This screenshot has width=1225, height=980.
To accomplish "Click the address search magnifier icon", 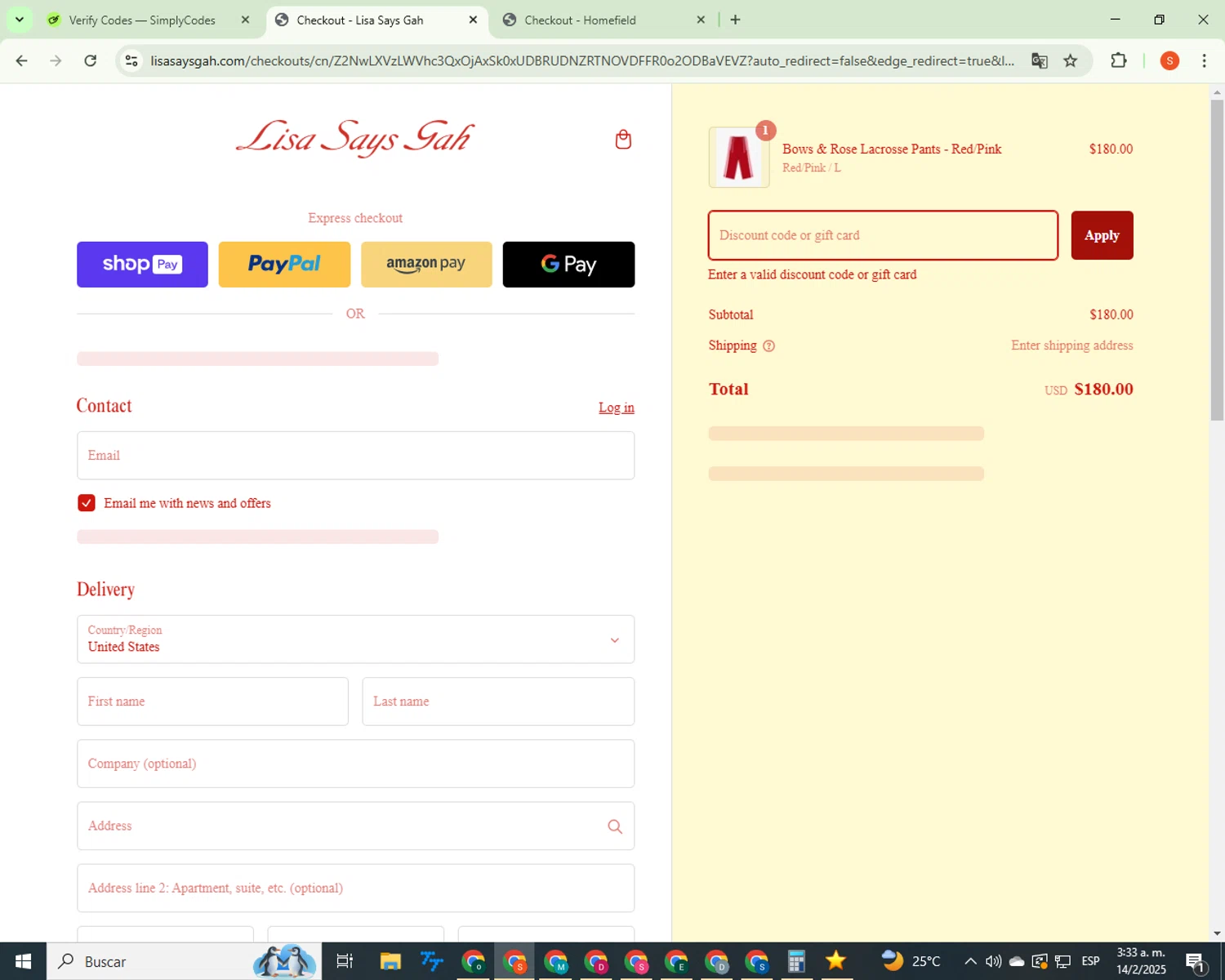I will (x=615, y=826).
